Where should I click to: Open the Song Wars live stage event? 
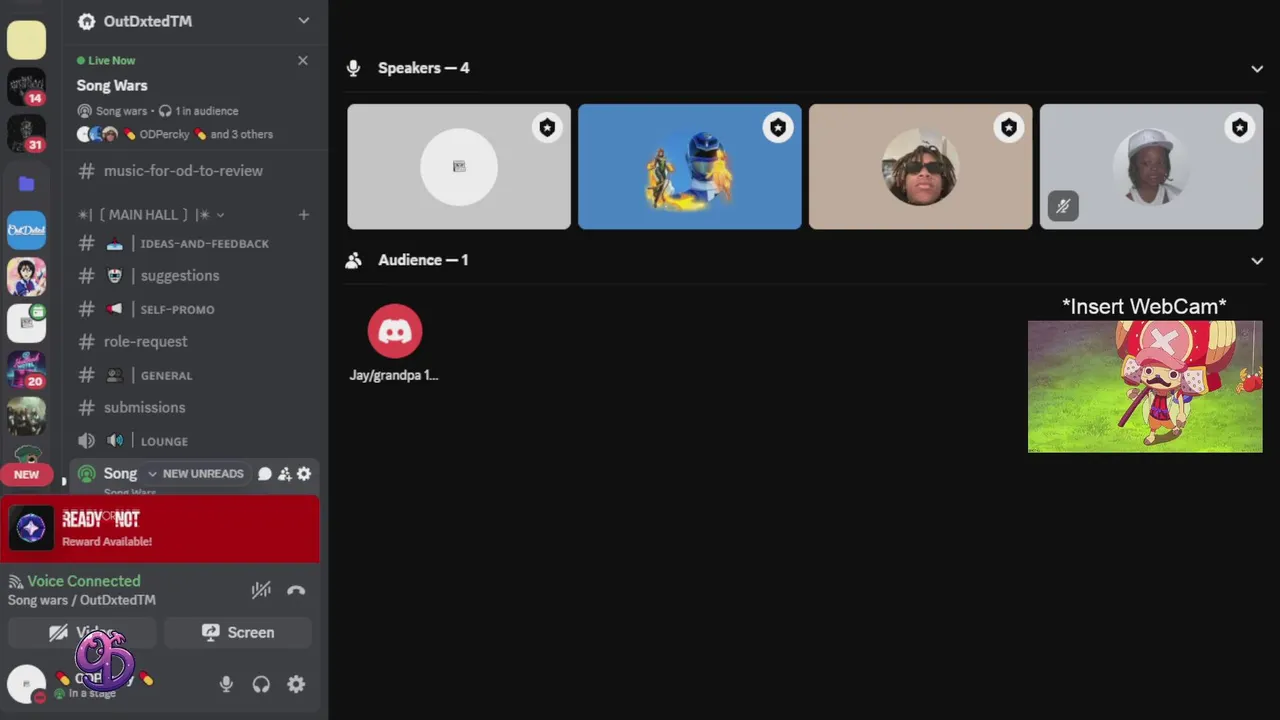(x=112, y=86)
